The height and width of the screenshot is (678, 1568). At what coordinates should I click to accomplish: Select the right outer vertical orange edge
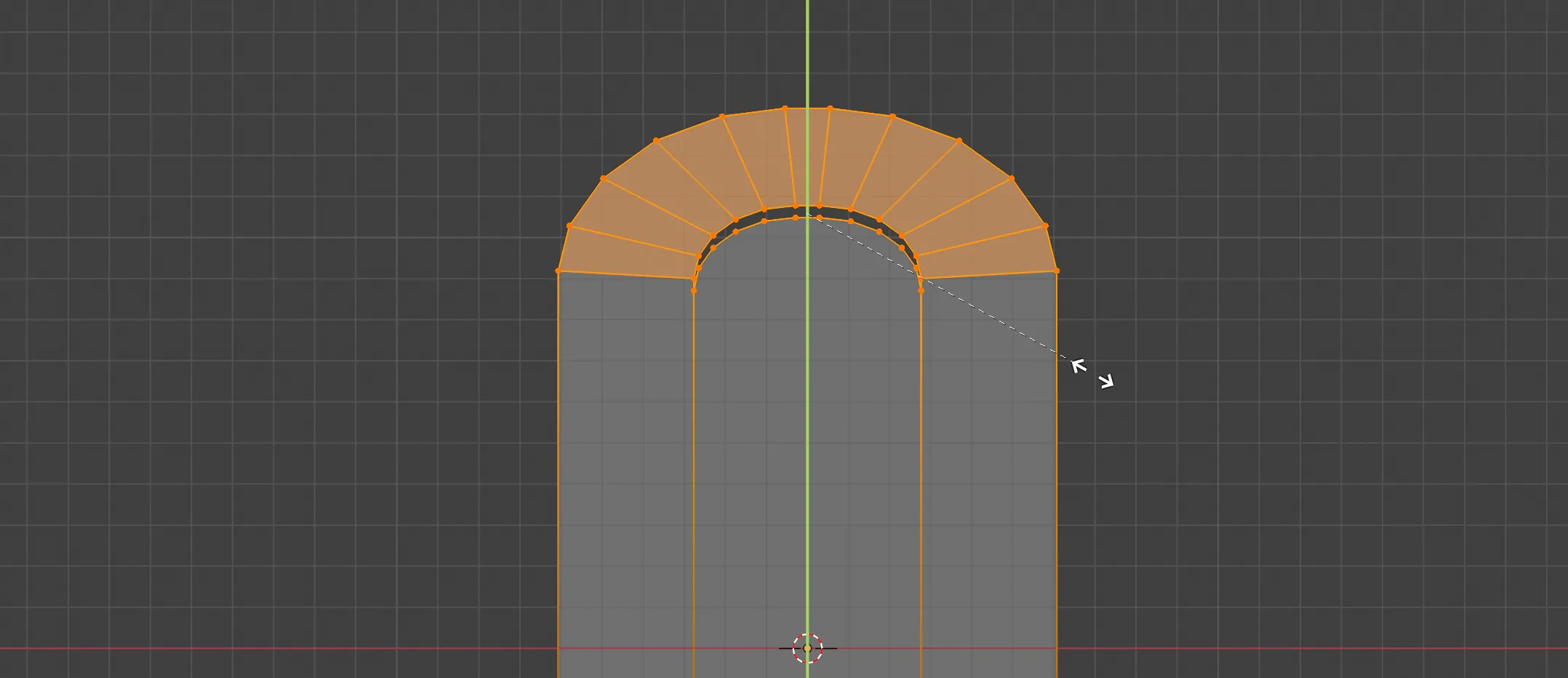[x=1057, y=473]
